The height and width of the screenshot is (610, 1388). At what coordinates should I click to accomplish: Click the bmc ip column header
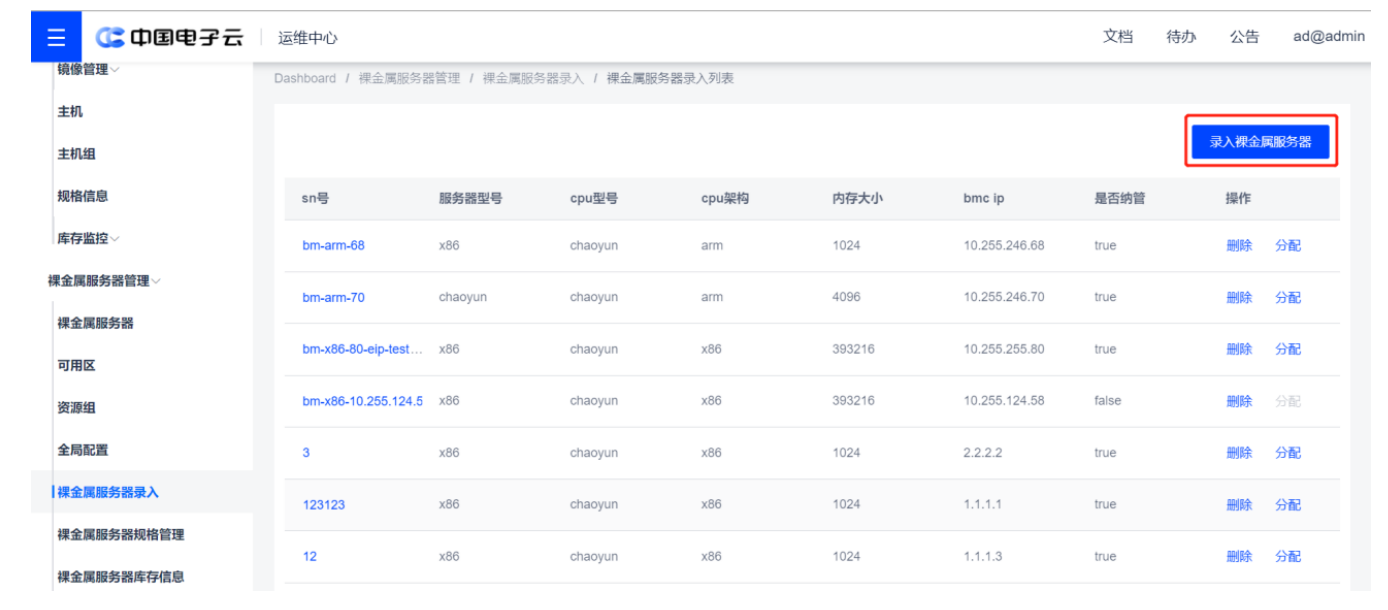[x=984, y=198]
